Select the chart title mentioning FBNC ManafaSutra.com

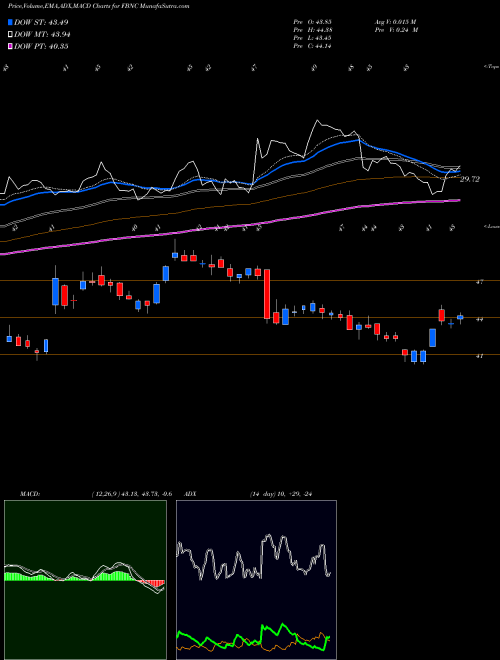tap(98, 6)
